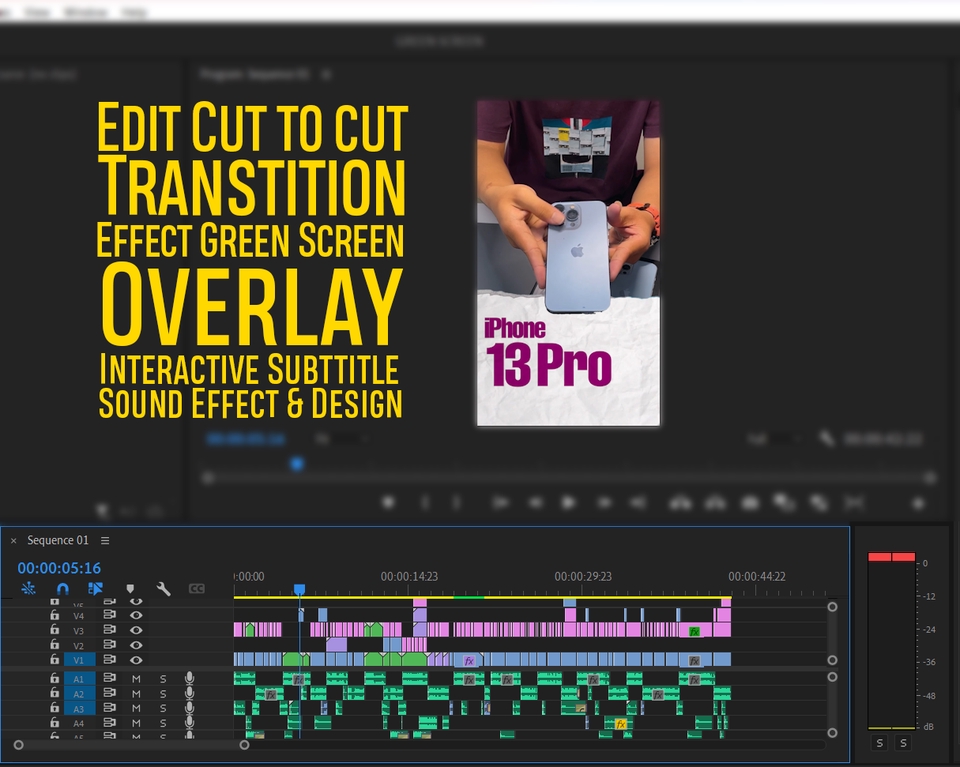
Task: Click the green fx badge on V3 clip
Action: (x=694, y=631)
